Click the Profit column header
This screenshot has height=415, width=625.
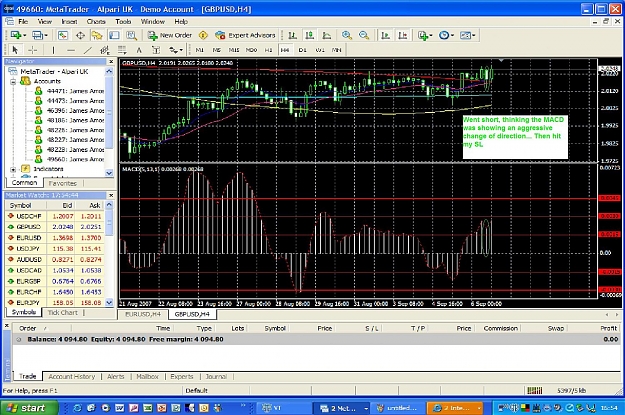[x=609, y=328]
